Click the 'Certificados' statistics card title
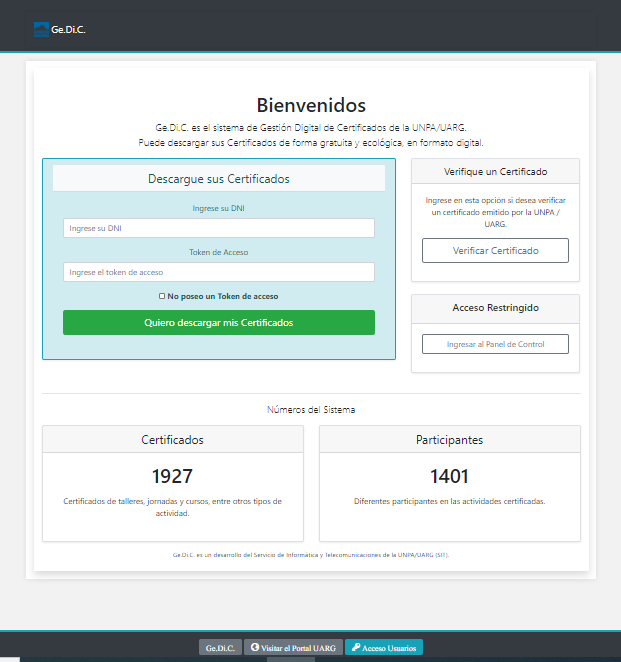The width and height of the screenshot is (621, 662). pos(172,439)
